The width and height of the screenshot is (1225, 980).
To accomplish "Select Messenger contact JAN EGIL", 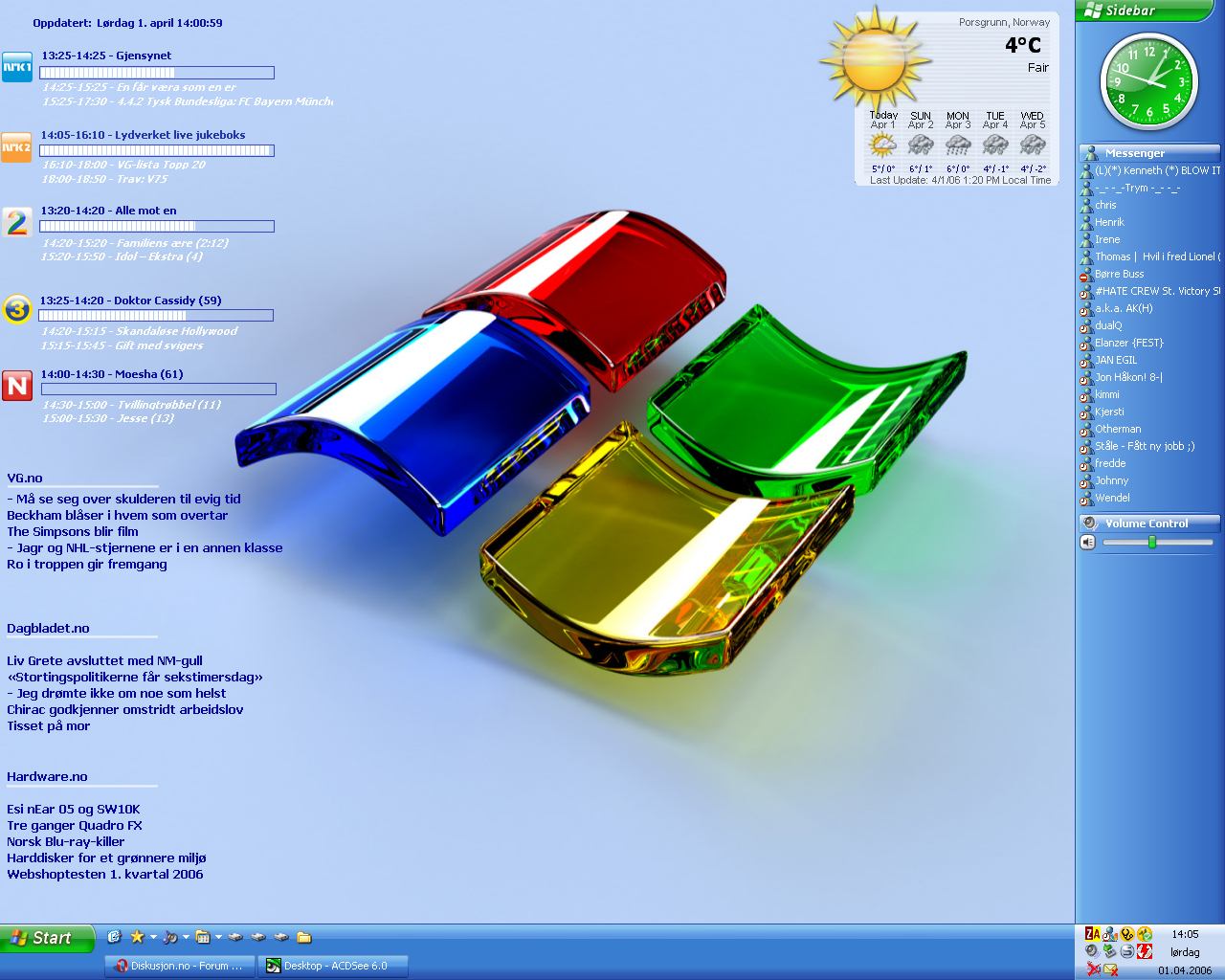I will pos(1116,360).
